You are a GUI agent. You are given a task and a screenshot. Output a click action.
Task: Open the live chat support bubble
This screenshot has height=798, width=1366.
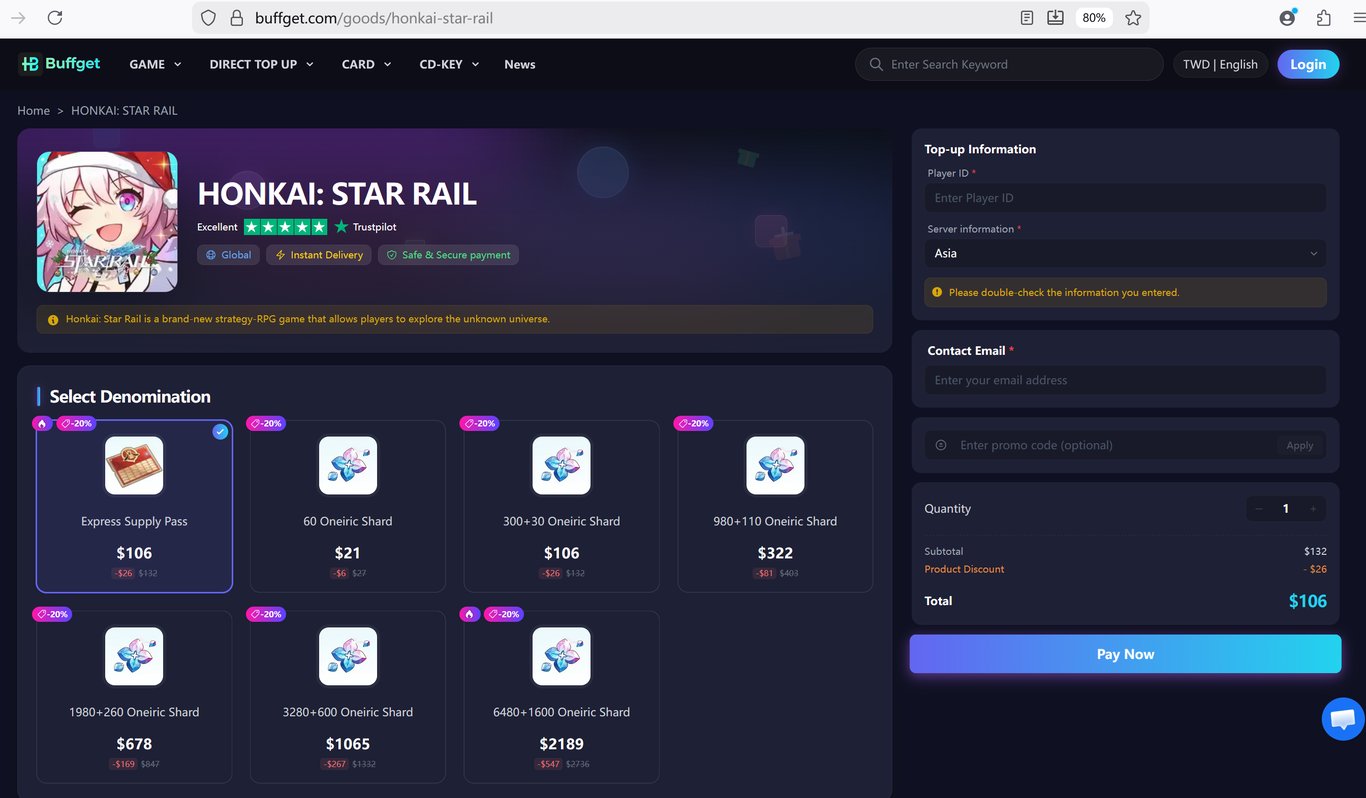point(1343,719)
